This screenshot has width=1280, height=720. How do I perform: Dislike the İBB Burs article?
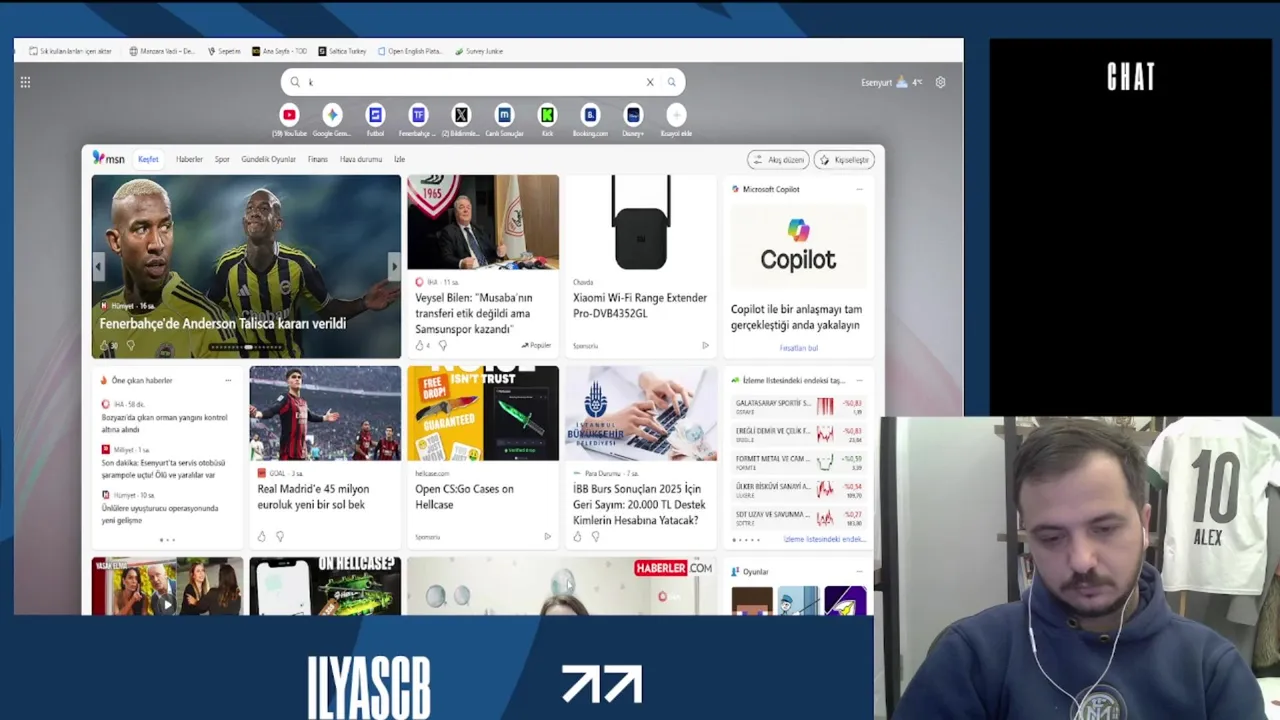click(595, 536)
